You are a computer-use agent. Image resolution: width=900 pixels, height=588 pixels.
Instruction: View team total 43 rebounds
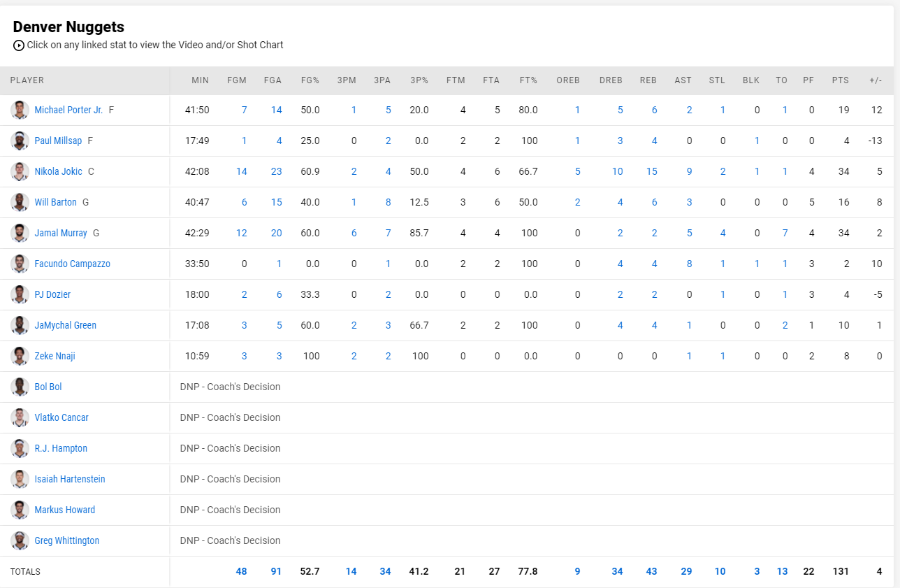(x=651, y=571)
